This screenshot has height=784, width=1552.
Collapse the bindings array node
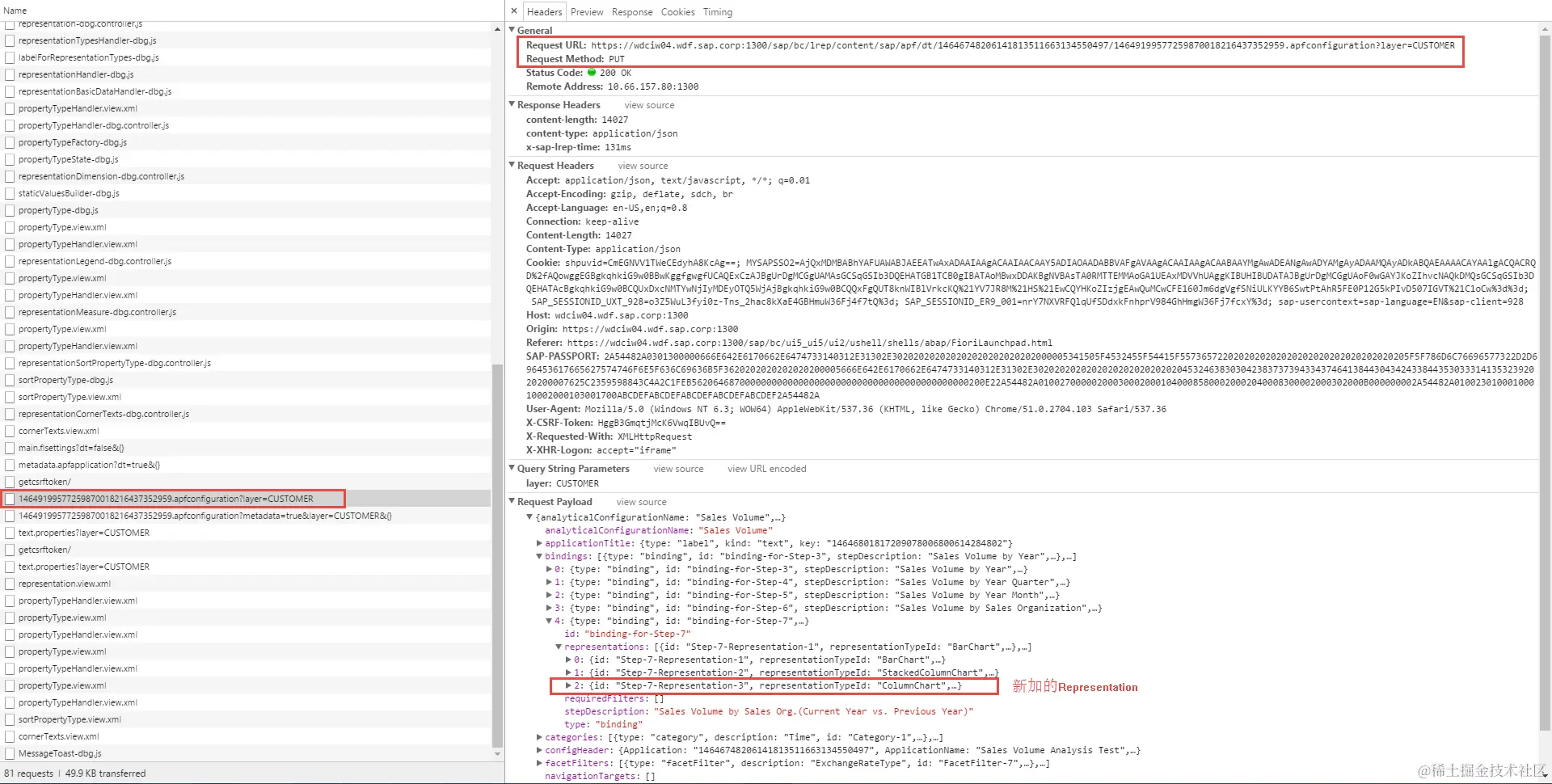(539, 556)
